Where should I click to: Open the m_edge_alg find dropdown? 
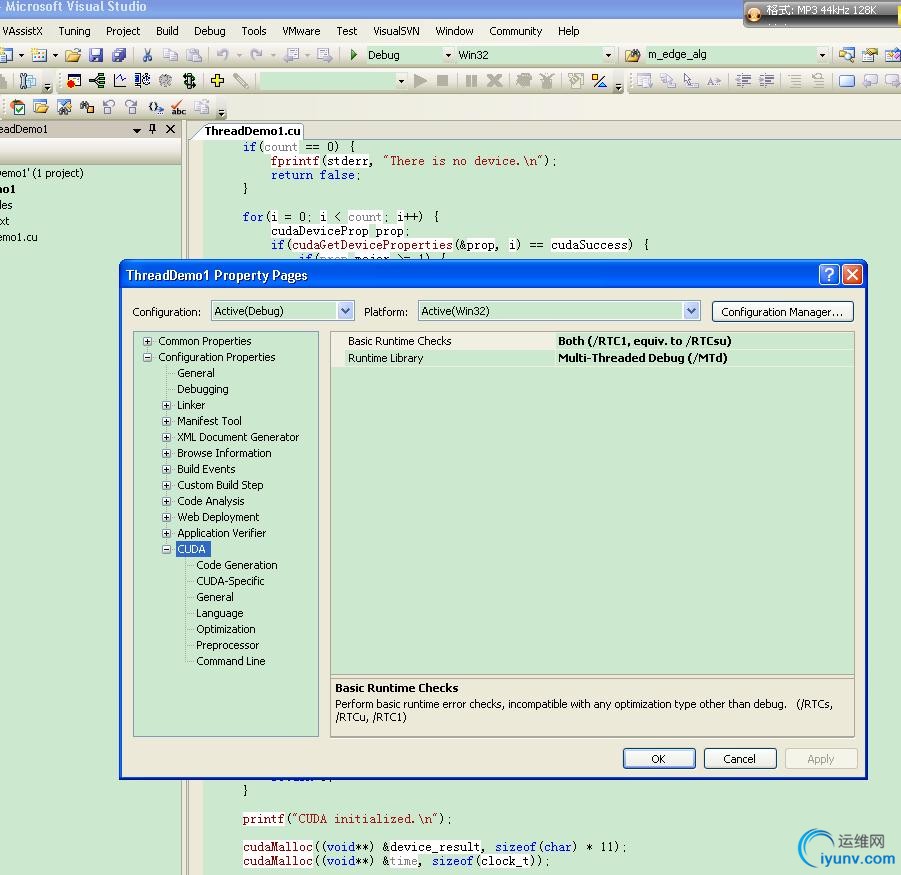(822, 55)
